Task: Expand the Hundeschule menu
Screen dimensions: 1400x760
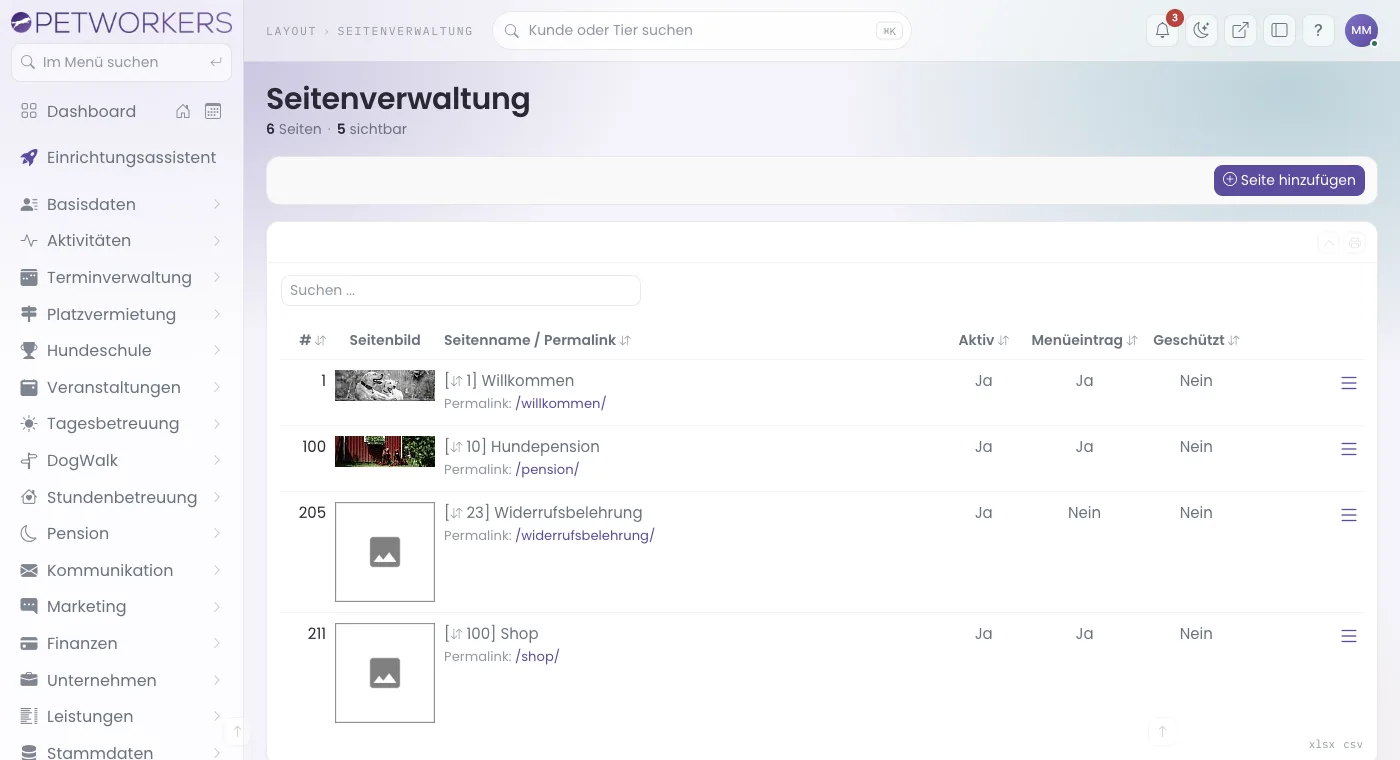Action: (x=121, y=350)
